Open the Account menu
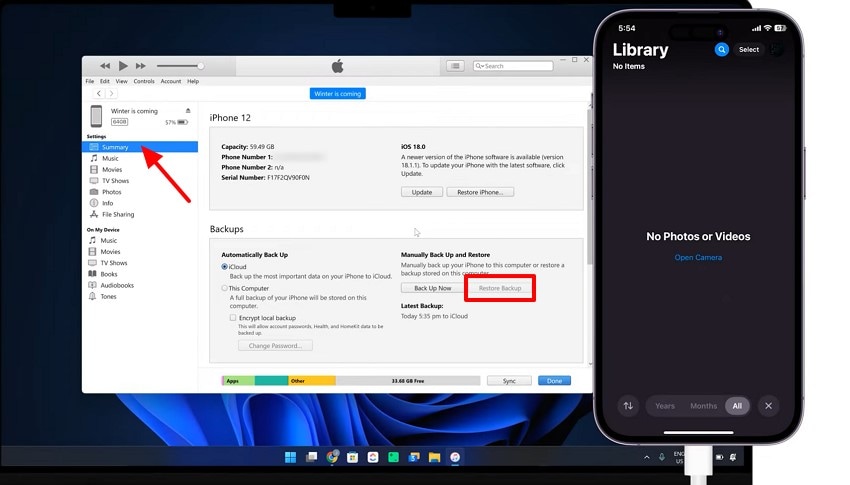Viewport: 850px width, 485px height. pyautogui.click(x=170, y=81)
